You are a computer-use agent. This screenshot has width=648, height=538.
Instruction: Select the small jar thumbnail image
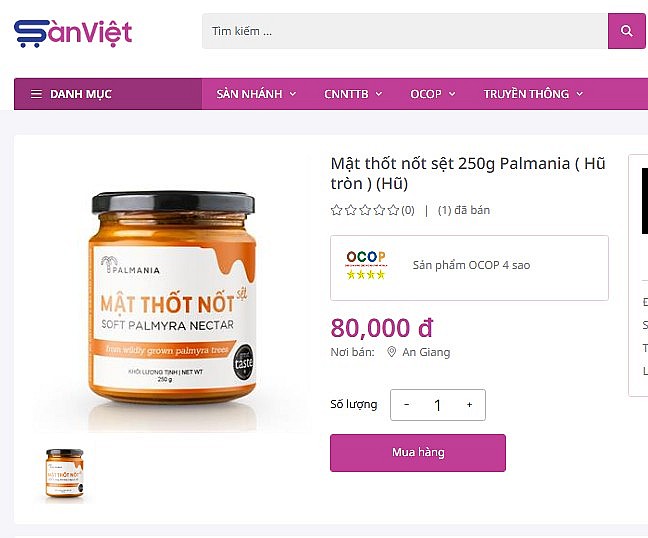point(64,473)
